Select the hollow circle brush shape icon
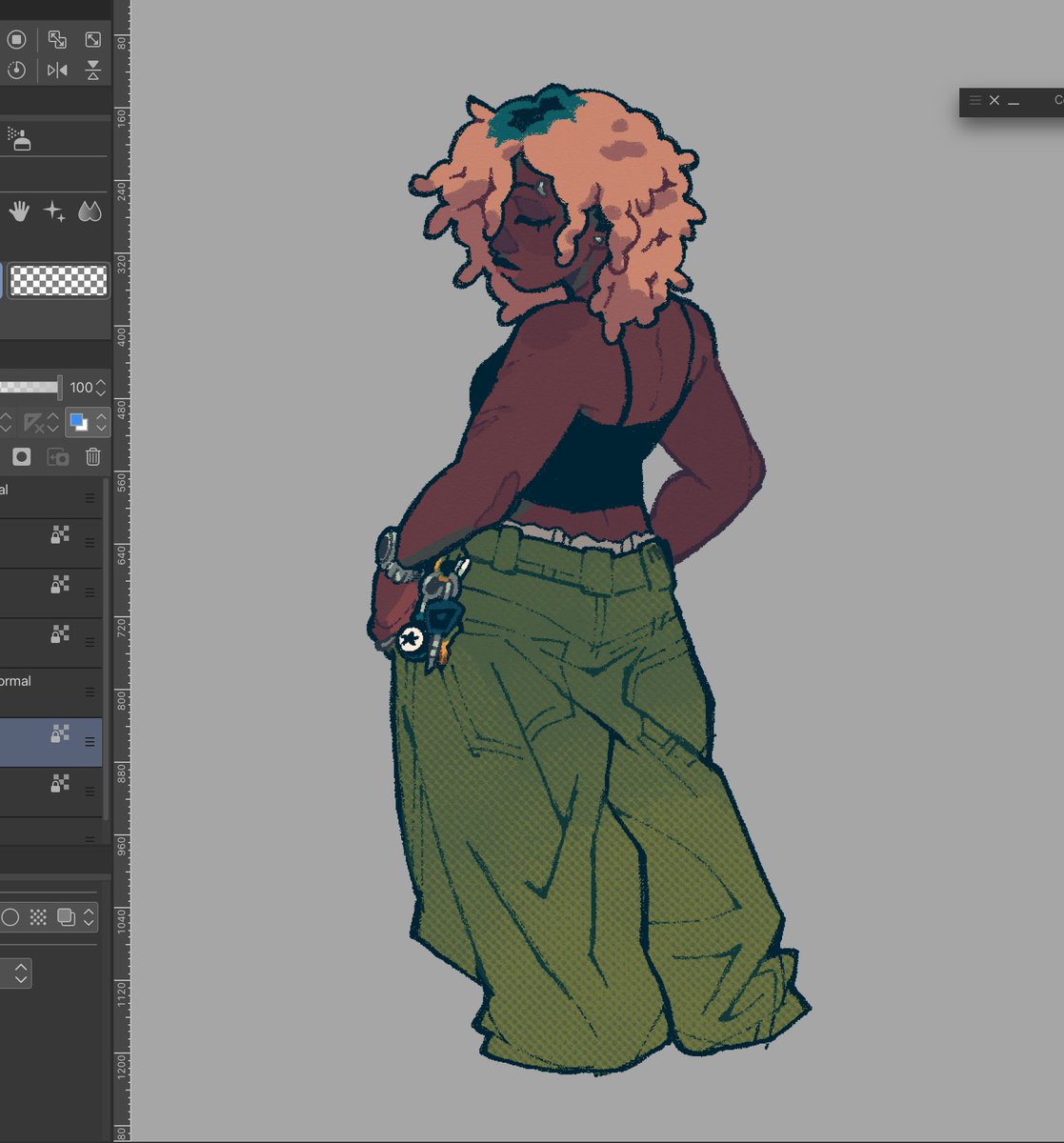Screen dimensions: 1064x1143 [10, 917]
